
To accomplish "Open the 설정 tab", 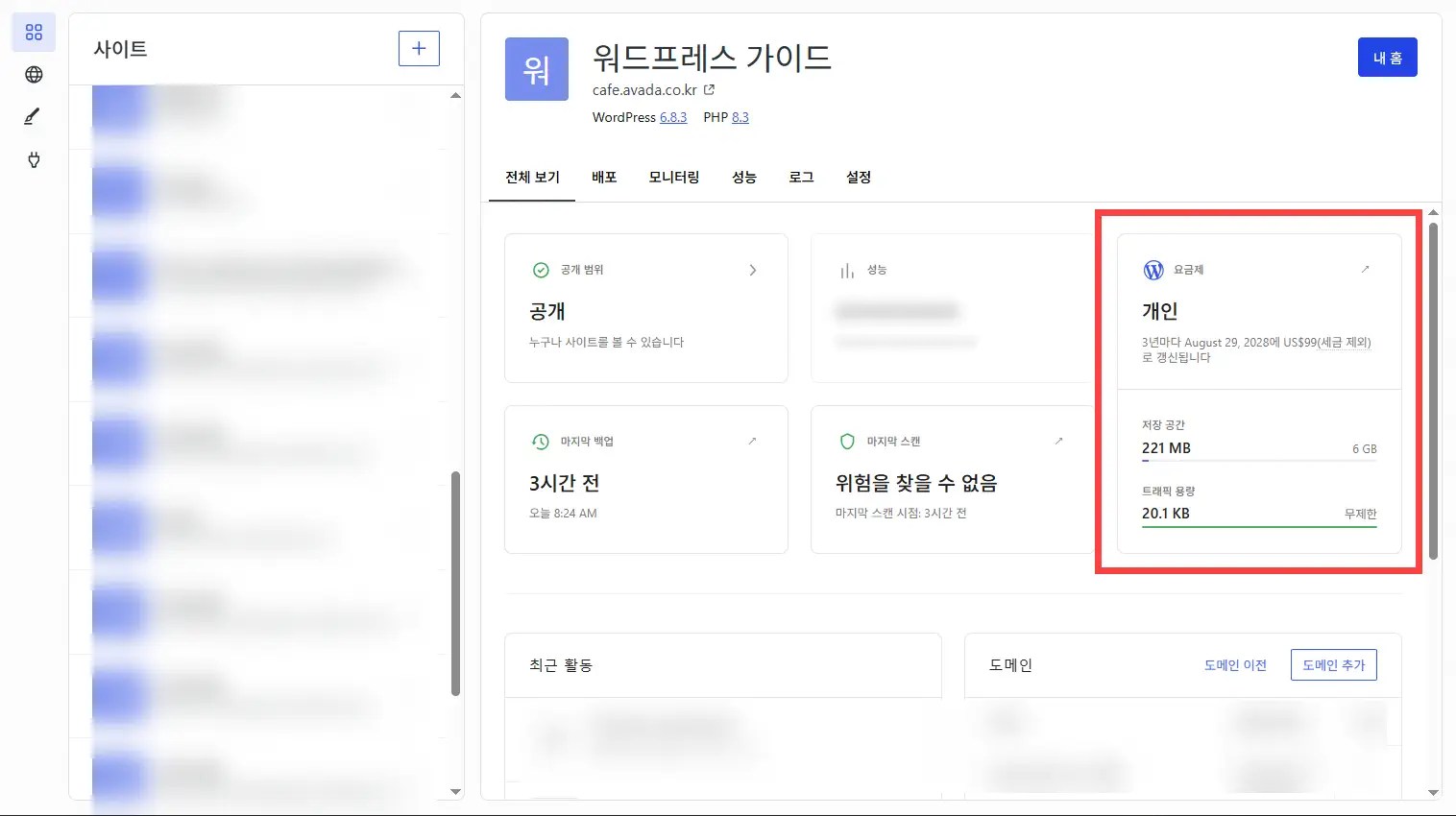I will 858,177.
